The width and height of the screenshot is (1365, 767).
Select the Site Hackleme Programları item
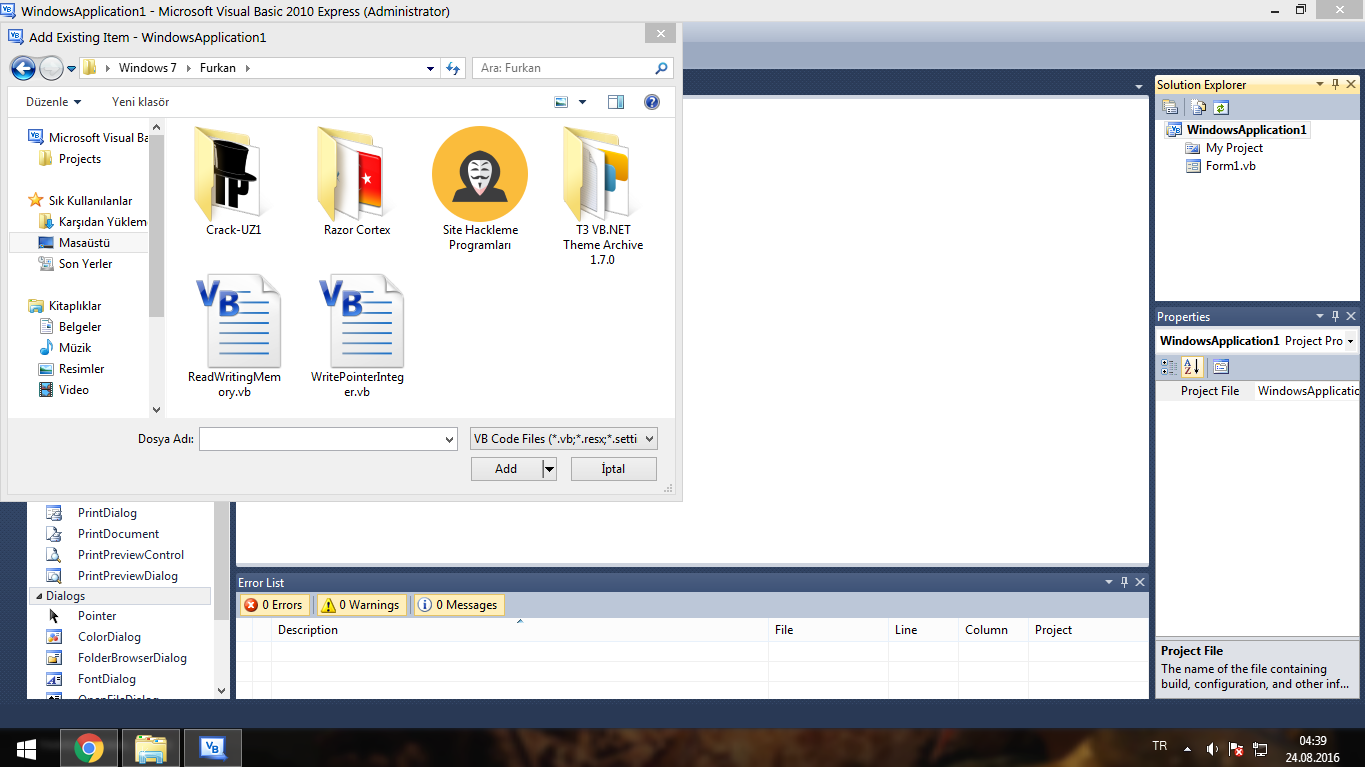(480, 189)
